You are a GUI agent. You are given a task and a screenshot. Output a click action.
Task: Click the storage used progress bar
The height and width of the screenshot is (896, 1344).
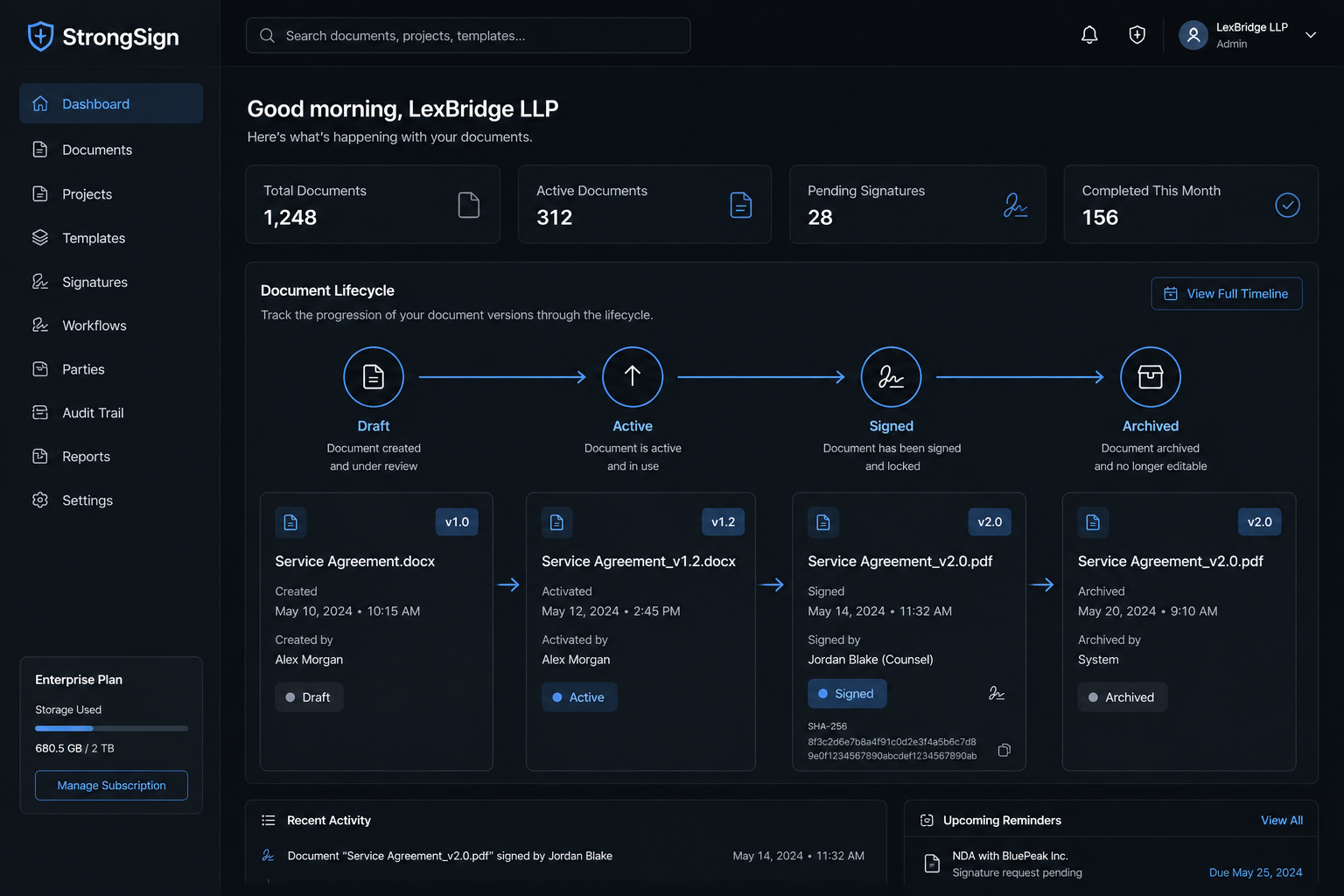[x=111, y=728]
